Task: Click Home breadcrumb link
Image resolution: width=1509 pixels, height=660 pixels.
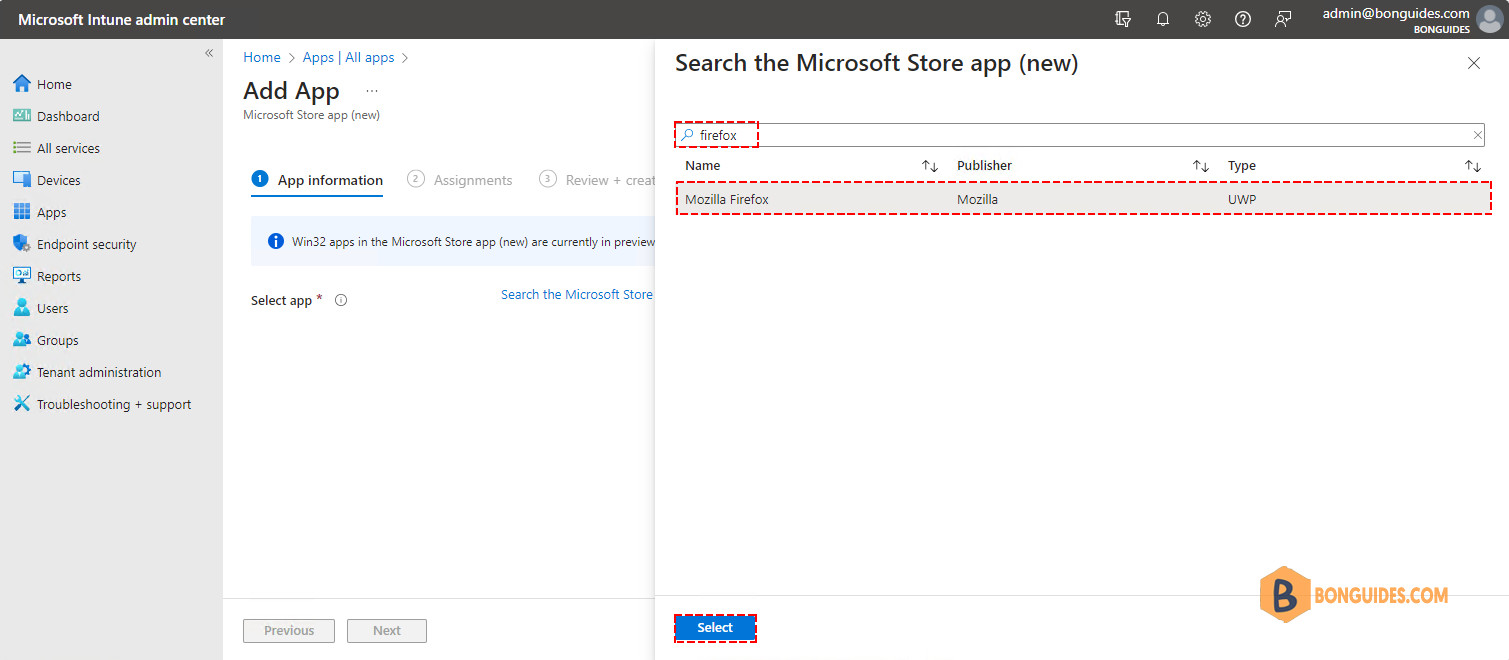Action: [262, 58]
